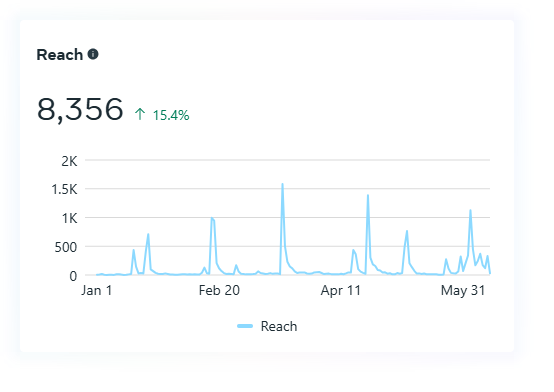This screenshot has width=554, height=392.
Task: Click the Apr 11 date label
Action: (x=341, y=290)
